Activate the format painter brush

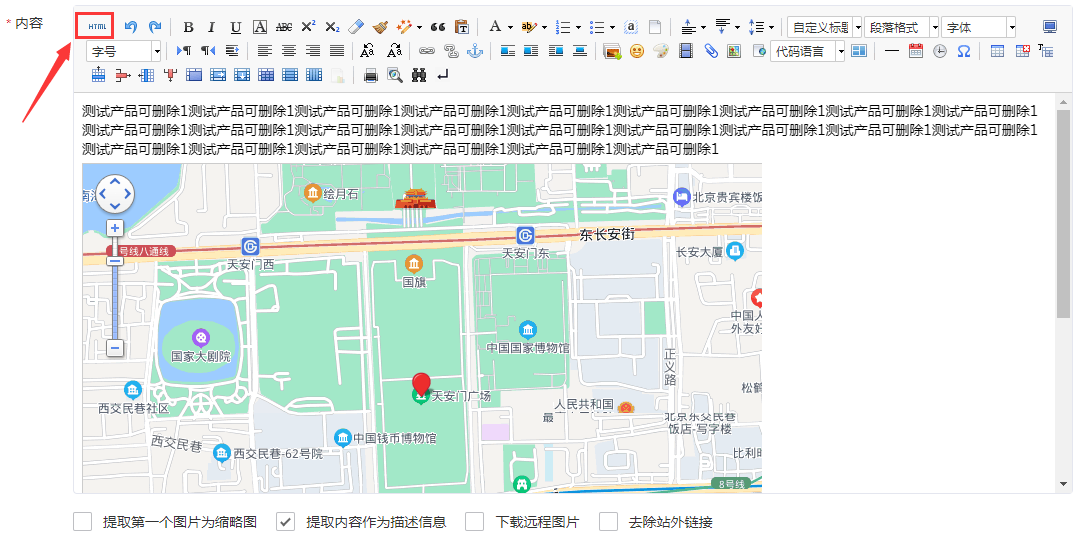380,27
